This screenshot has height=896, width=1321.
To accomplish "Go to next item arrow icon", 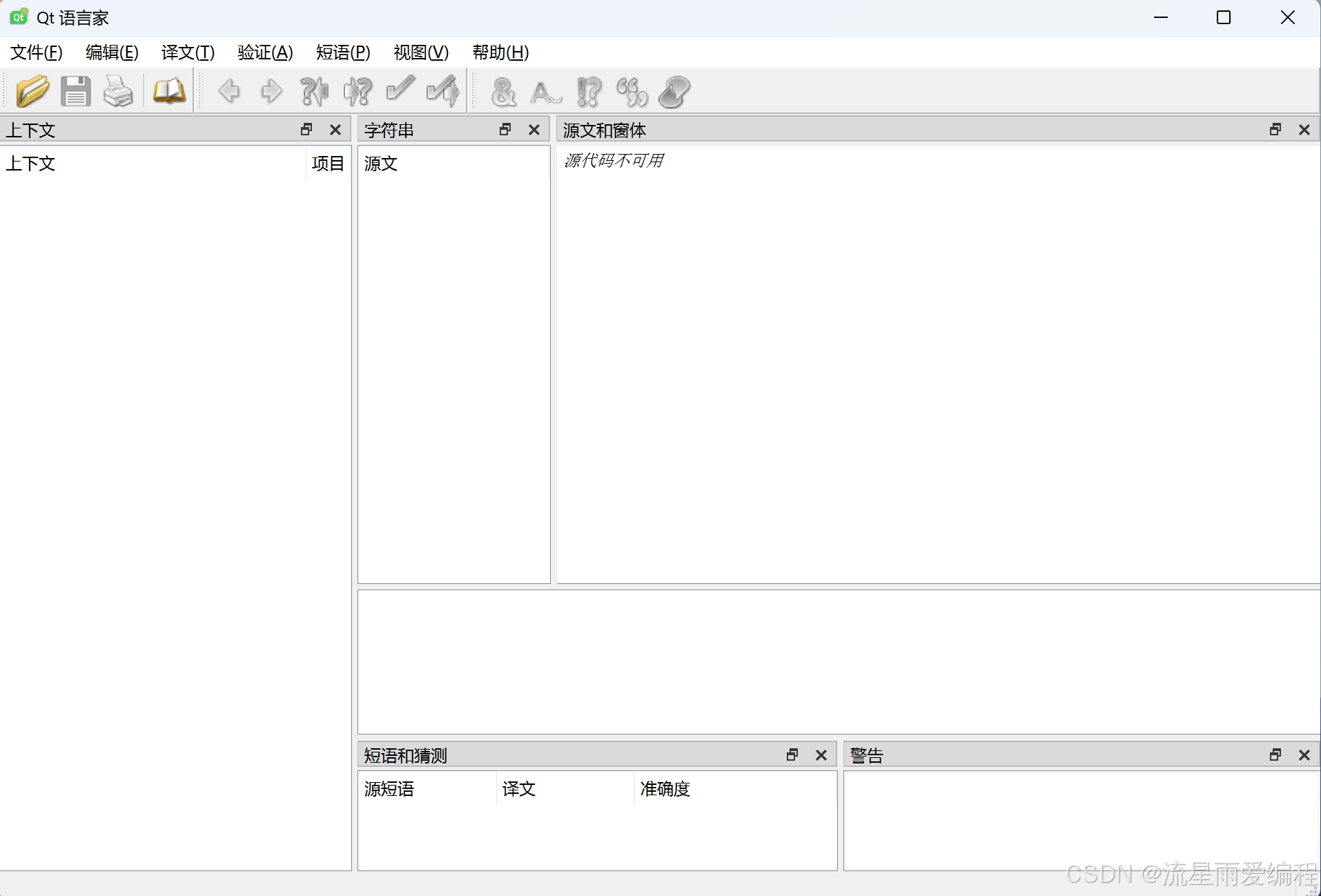I will click(272, 91).
